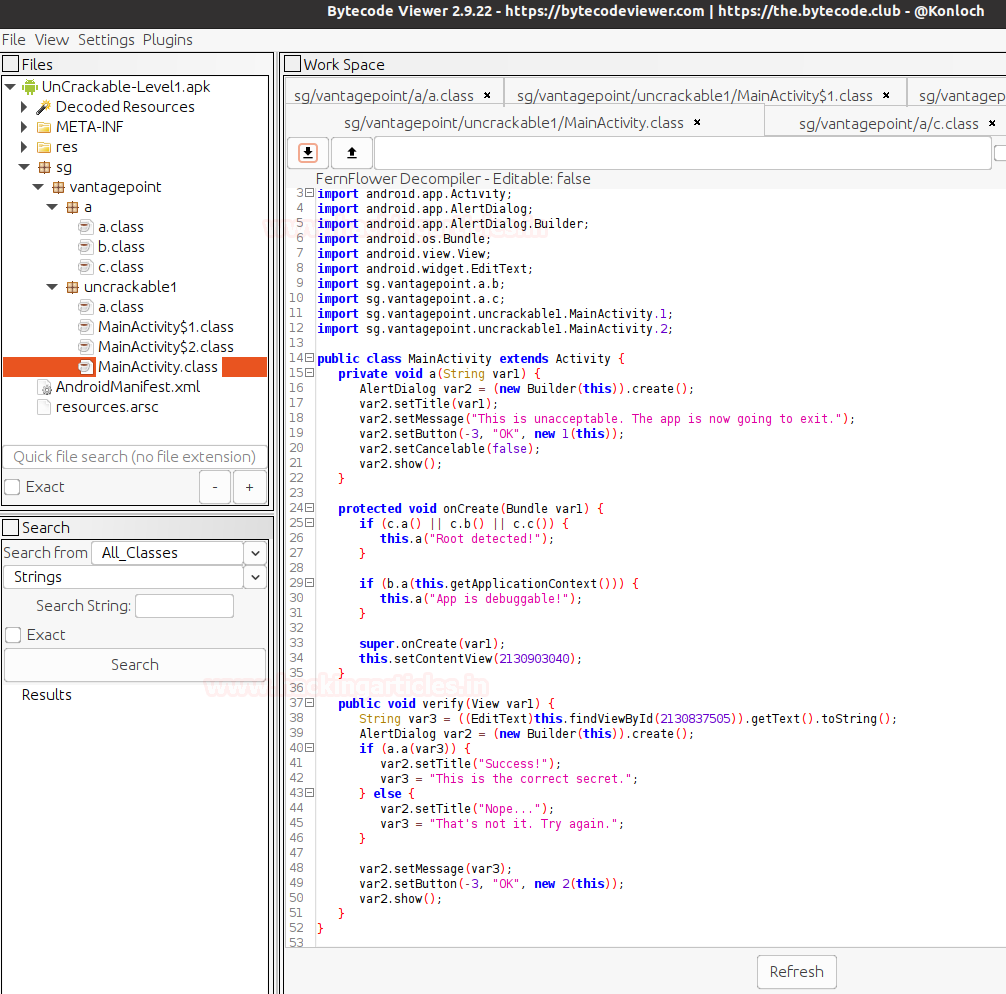Click the Decoded Resources key icon
Image resolution: width=1006 pixels, height=994 pixels.
click(x=43, y=107)
